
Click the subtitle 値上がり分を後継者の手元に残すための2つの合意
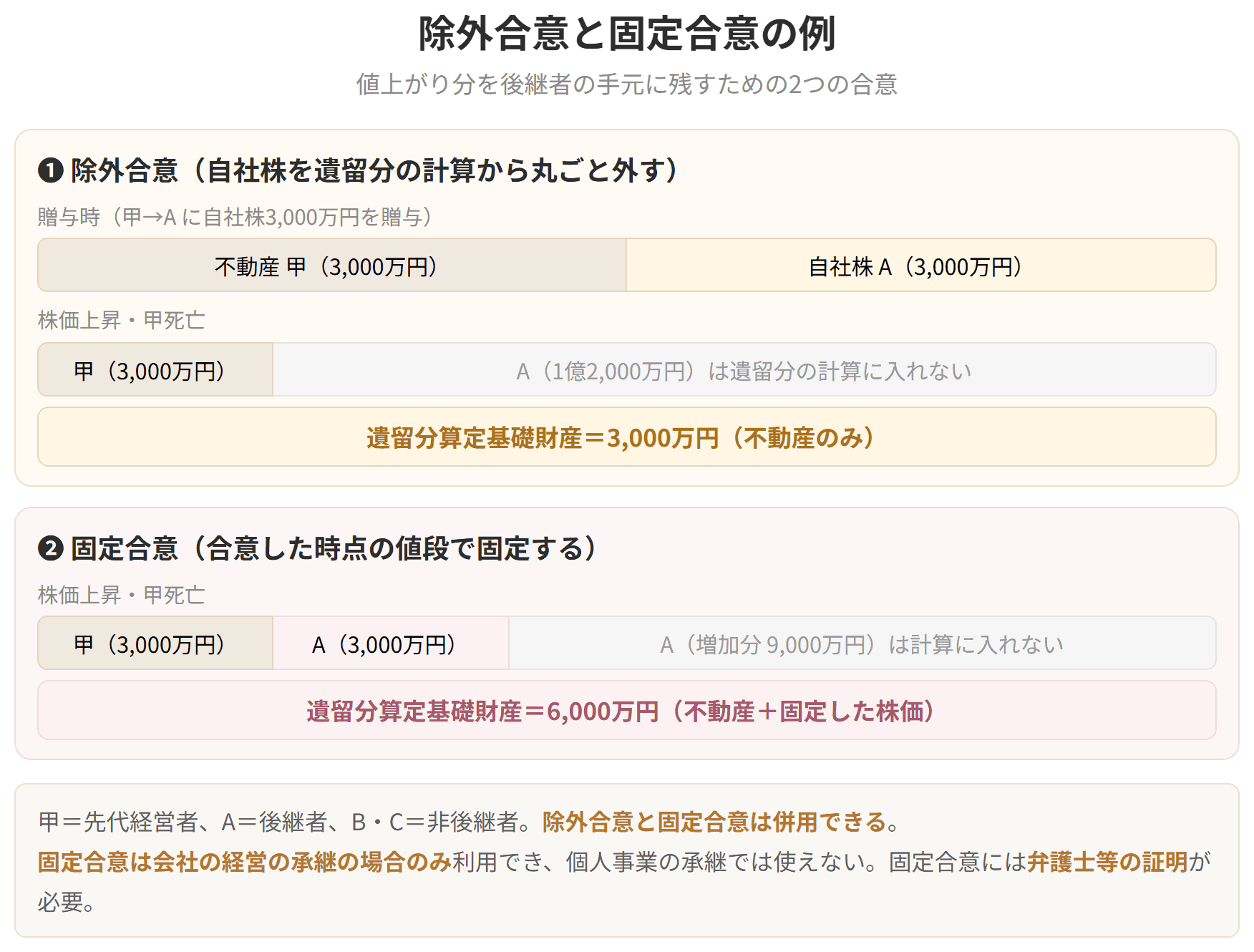tap(627, 84)
